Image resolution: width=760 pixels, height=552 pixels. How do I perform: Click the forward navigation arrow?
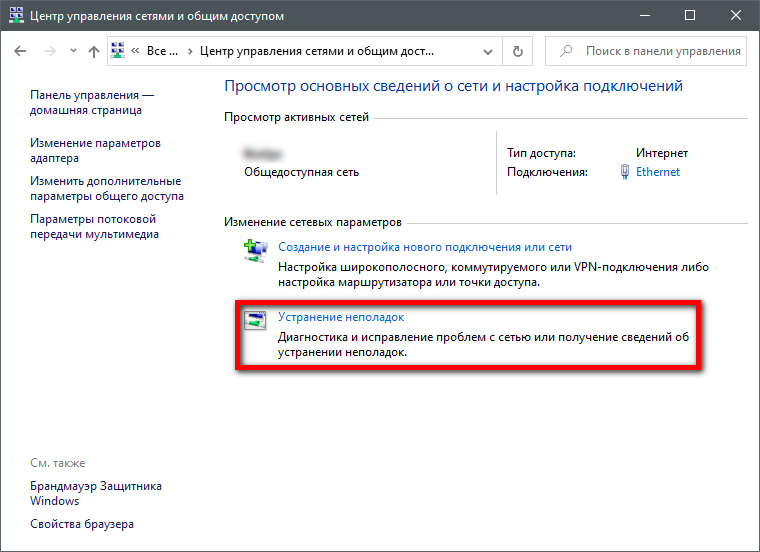coord(50,51)
